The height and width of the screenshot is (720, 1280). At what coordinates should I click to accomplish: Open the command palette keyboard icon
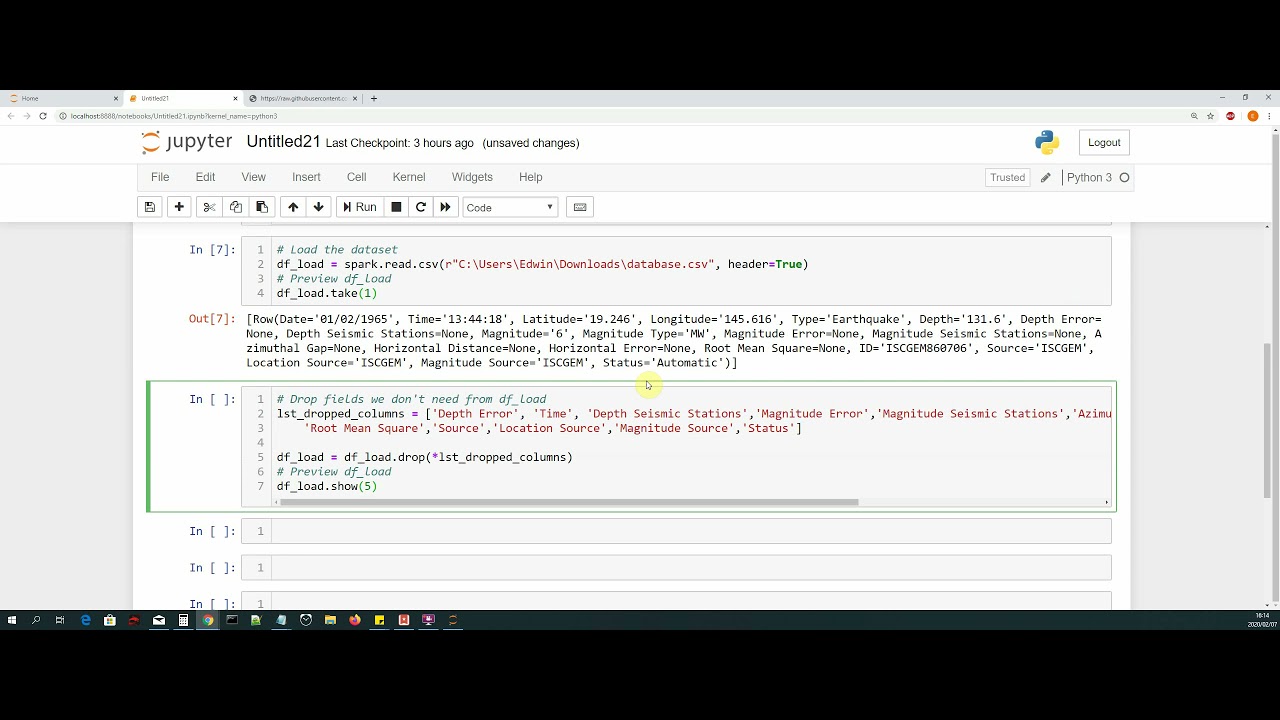(x=580, y=207)
